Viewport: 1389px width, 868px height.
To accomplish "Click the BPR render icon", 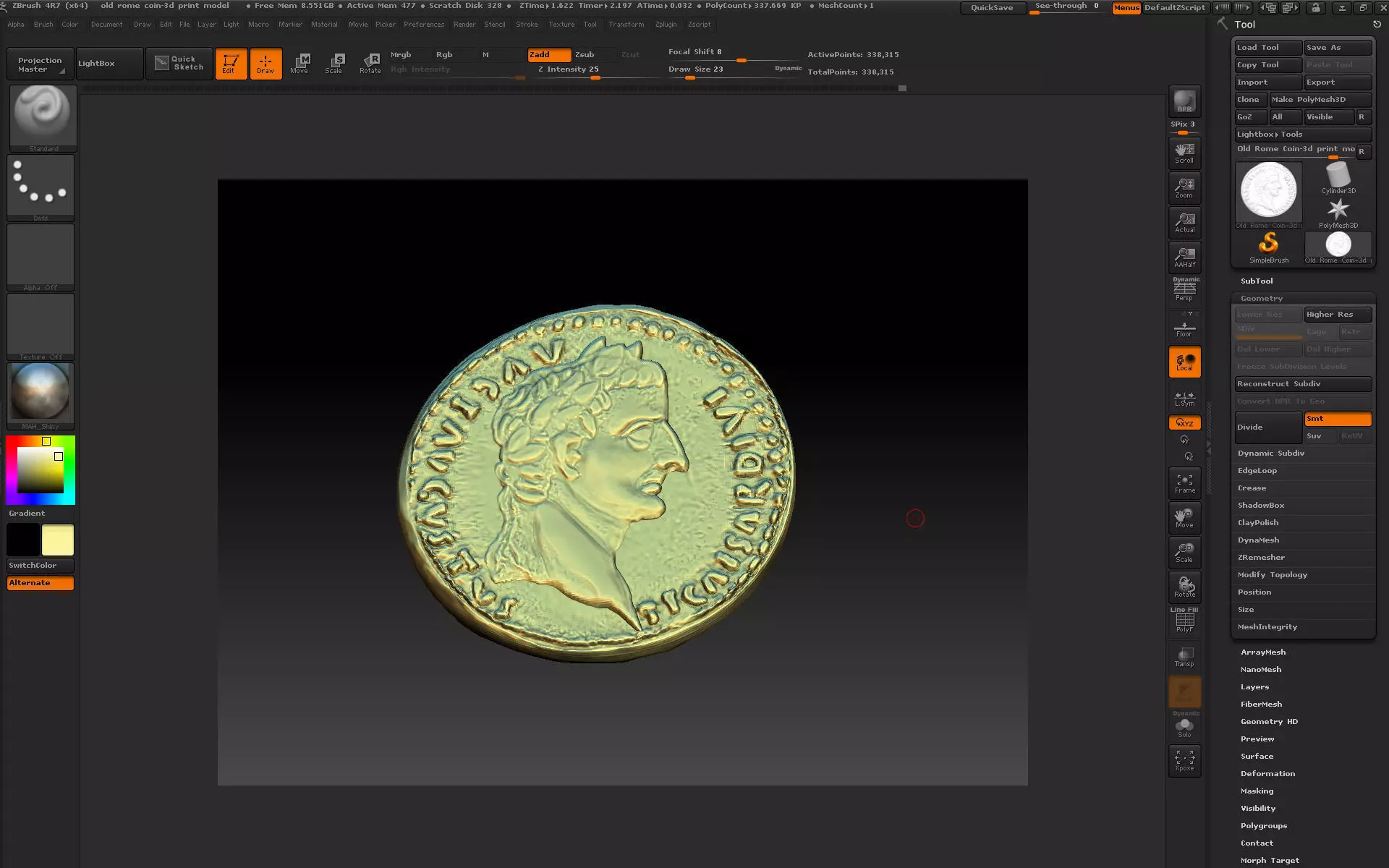I will point(1184,101).
